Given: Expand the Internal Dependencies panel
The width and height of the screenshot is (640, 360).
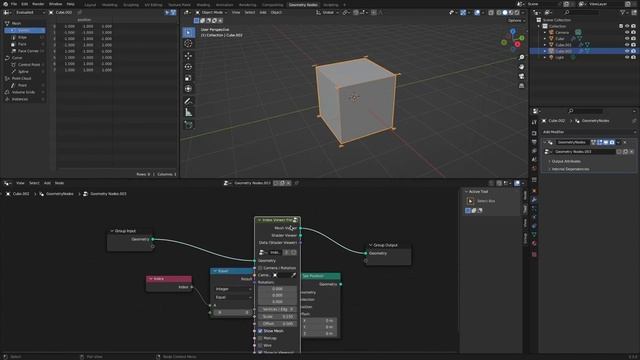Looking at the screenshot, I should (x=570, y=169).
